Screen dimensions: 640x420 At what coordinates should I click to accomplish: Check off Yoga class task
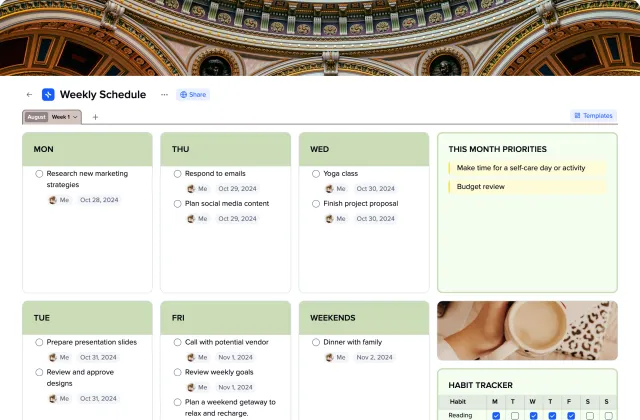[316, 174]
